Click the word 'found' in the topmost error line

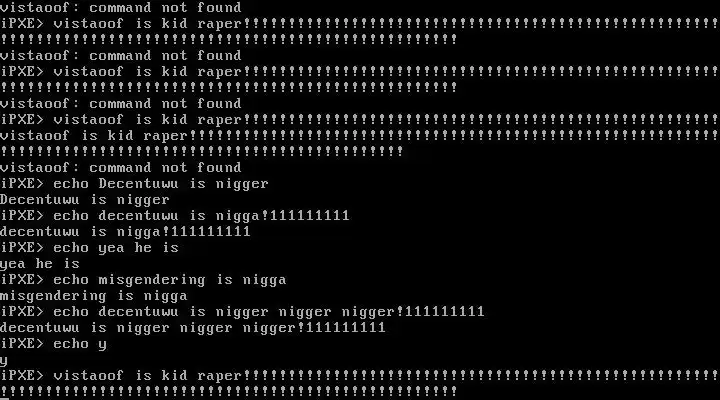pyautogui.click(x=219, y=7)
